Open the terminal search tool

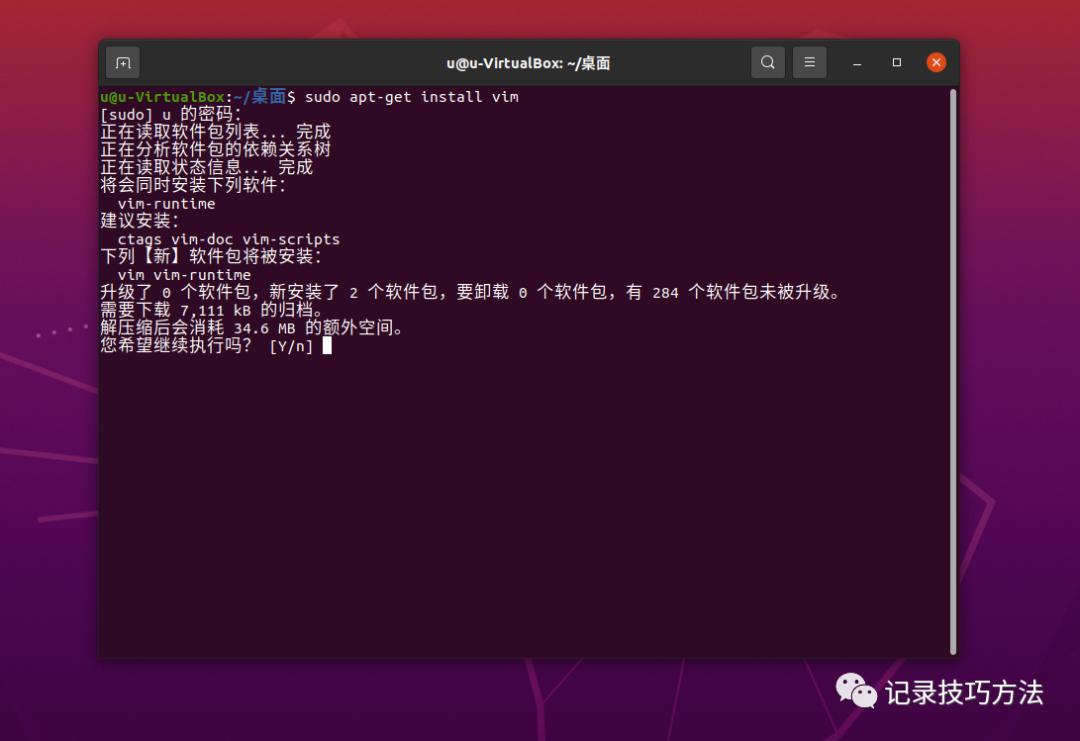[768, 63]
